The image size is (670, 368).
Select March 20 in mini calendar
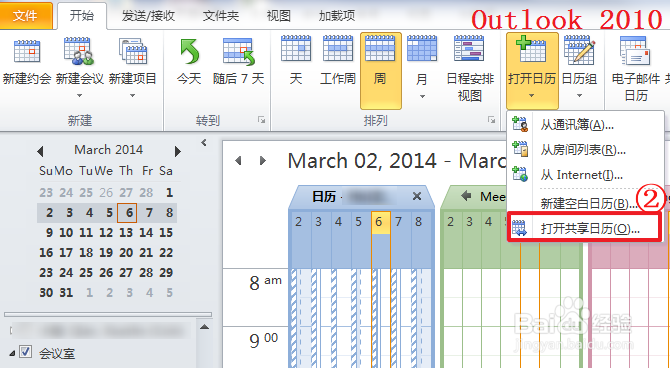point(126,253)
